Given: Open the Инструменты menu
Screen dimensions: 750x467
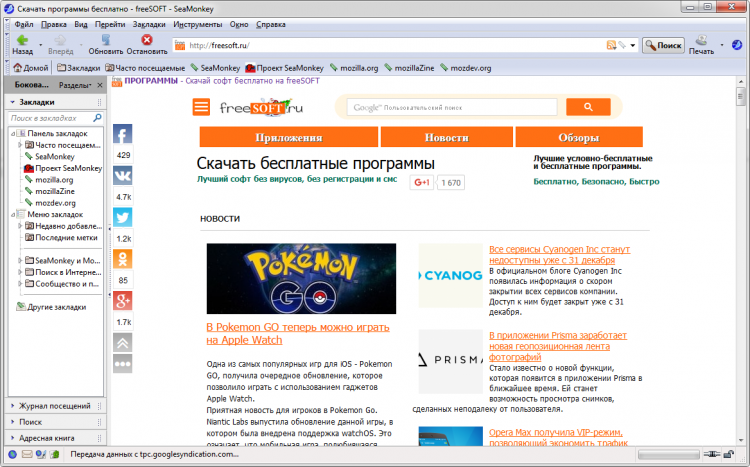Looking at the screenshot, I should 198,24.
